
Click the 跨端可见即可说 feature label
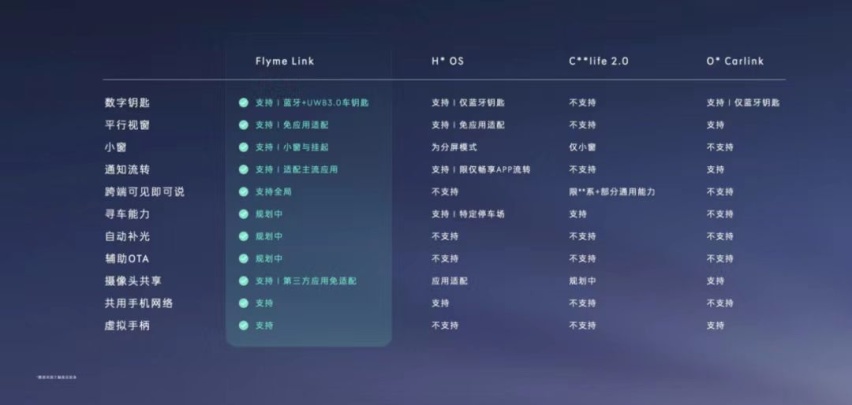tap(145, 191)
